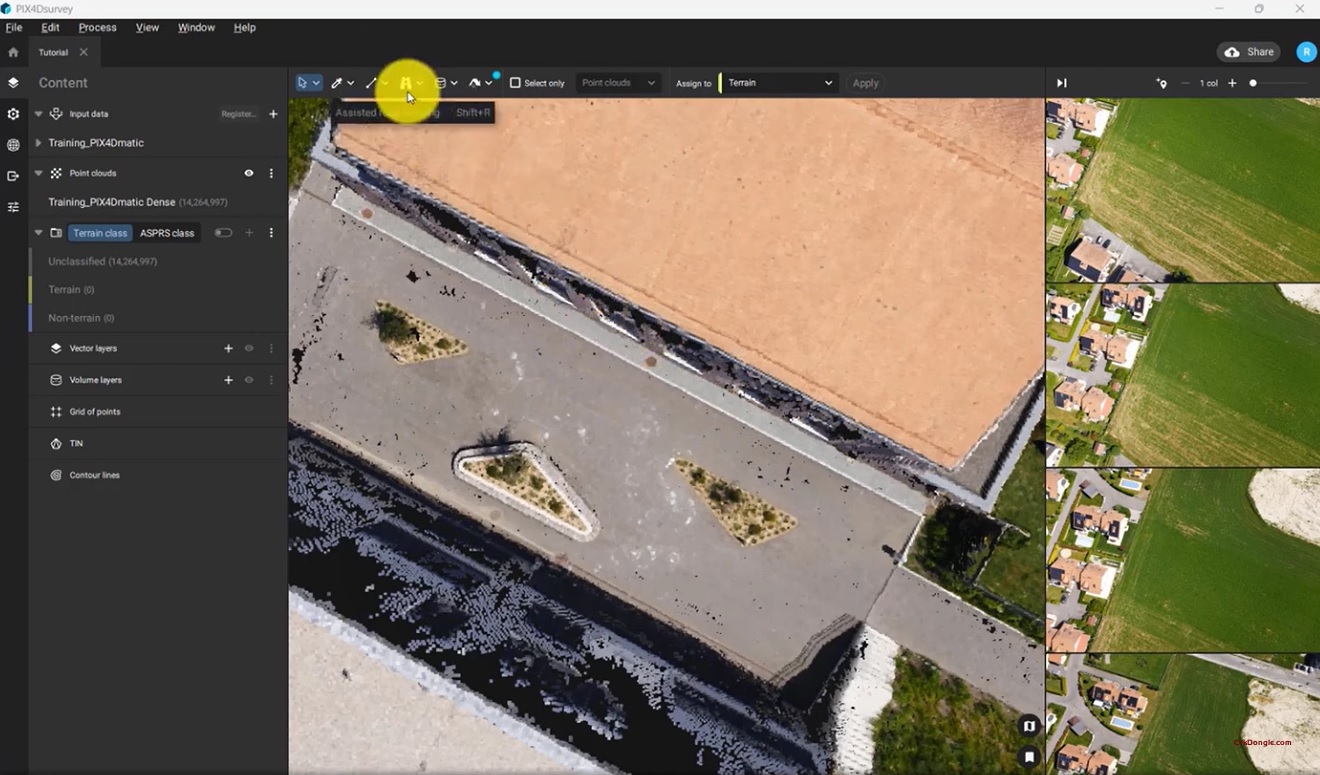The width and height of the screenshot is (1320, 775).
Task: Adjust the image size slider handle
Action: [1253, 83]
